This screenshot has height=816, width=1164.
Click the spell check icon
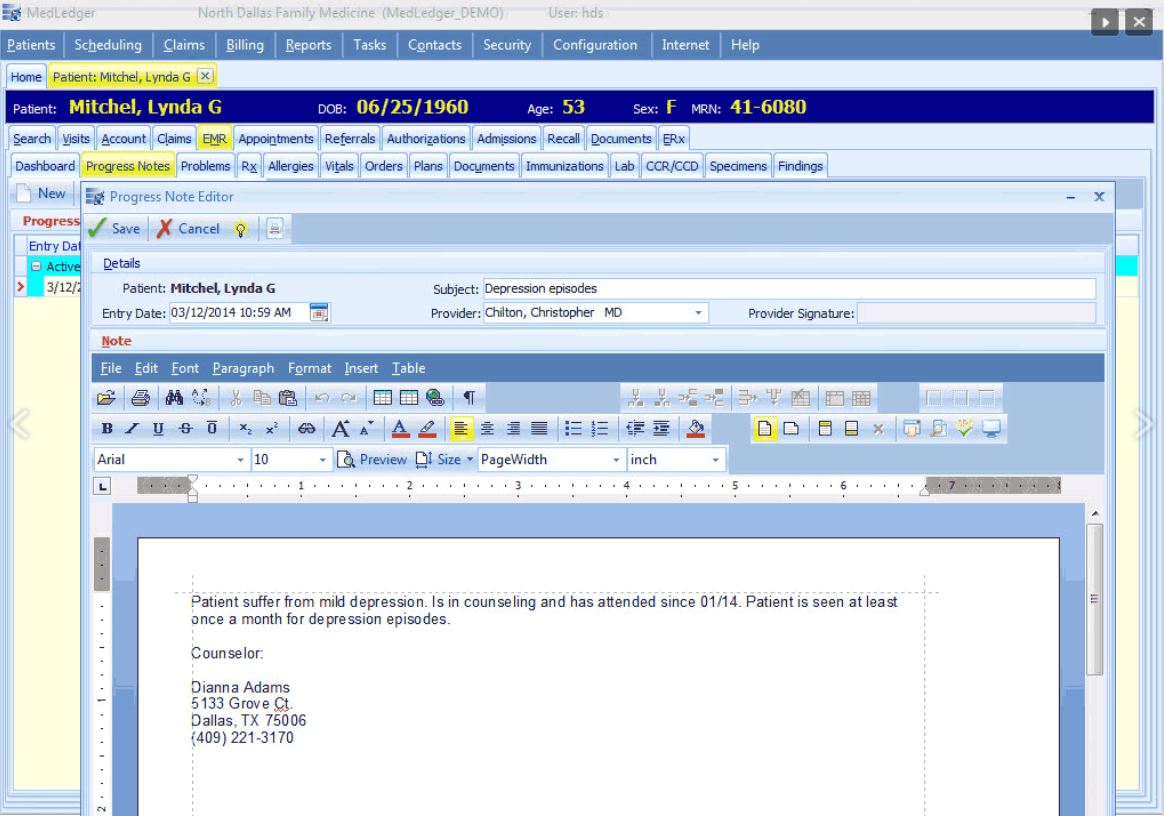click(x=964, y=428)
